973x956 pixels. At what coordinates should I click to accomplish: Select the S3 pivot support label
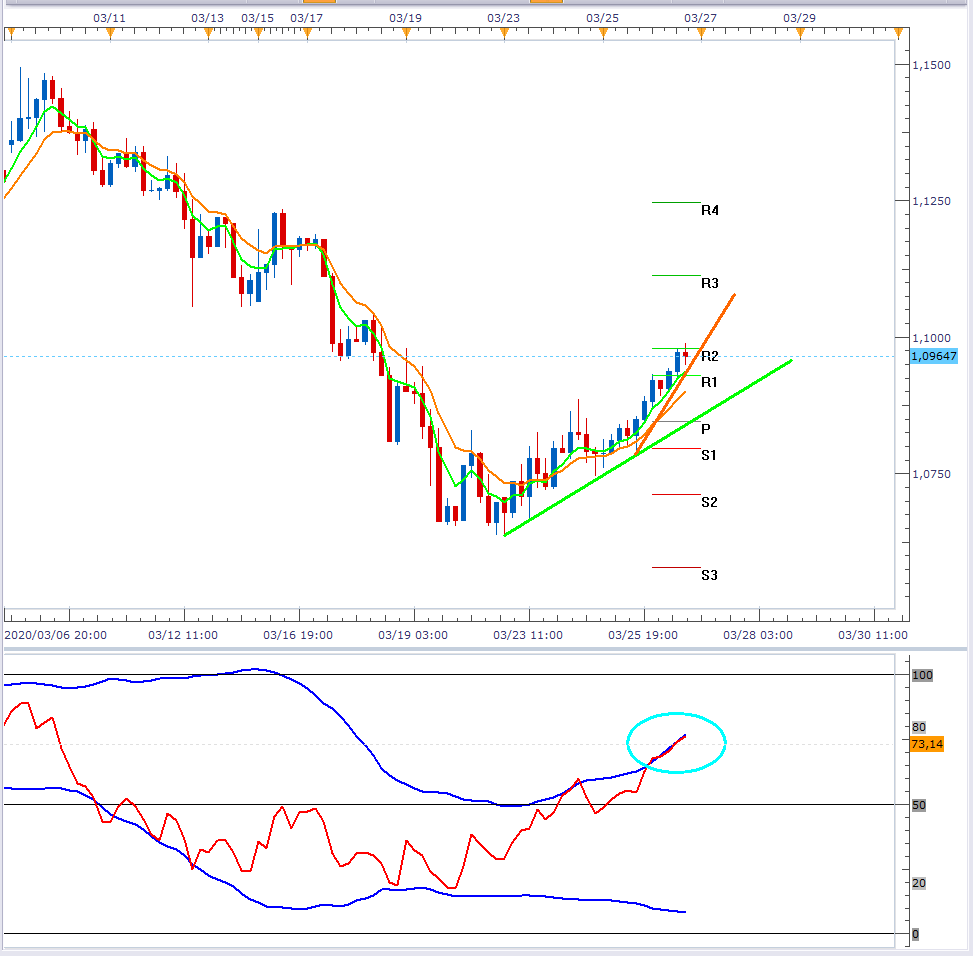pos(709,575)
